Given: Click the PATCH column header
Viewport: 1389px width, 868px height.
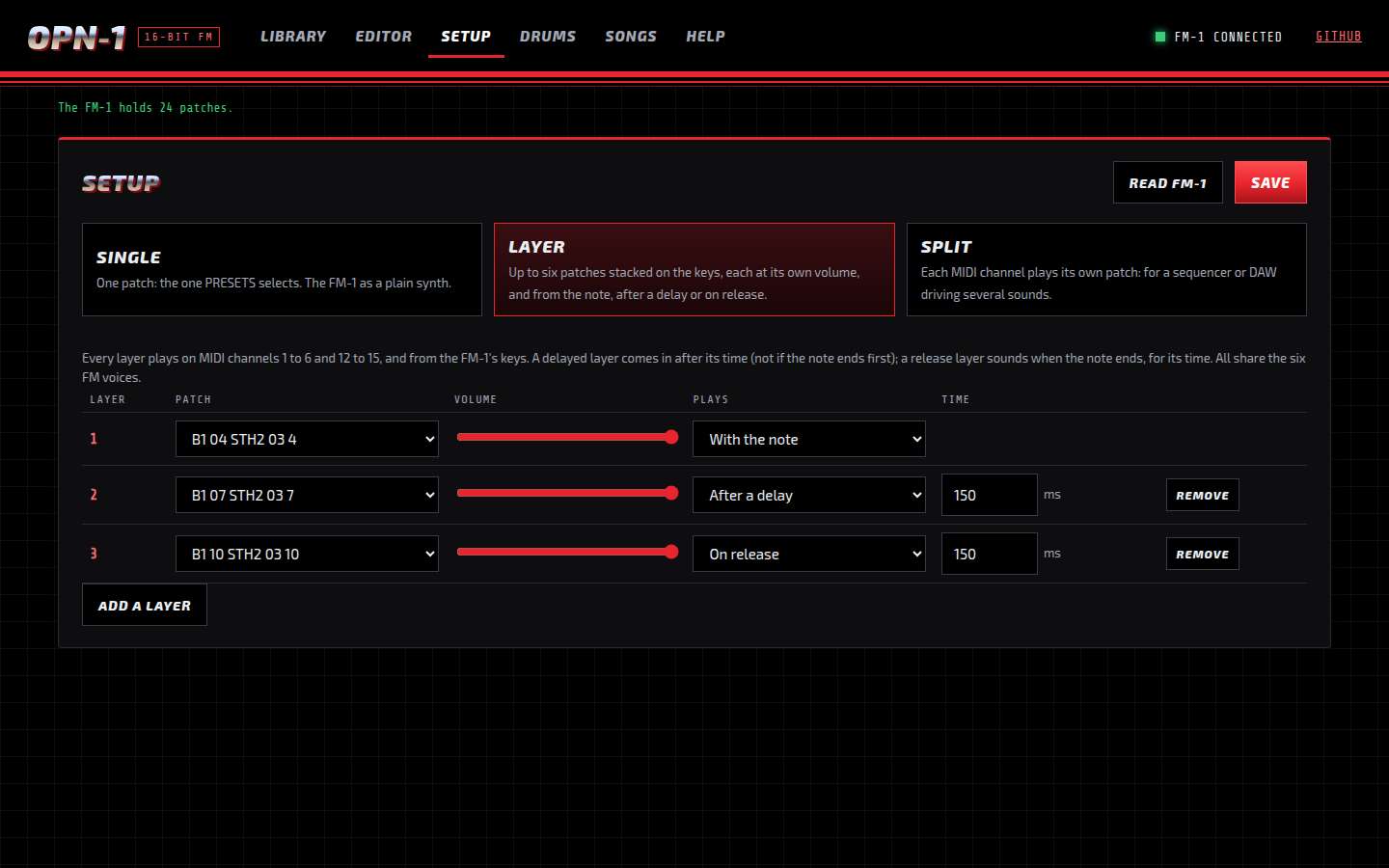Looking at the screenshot, I should coord(193,399).
